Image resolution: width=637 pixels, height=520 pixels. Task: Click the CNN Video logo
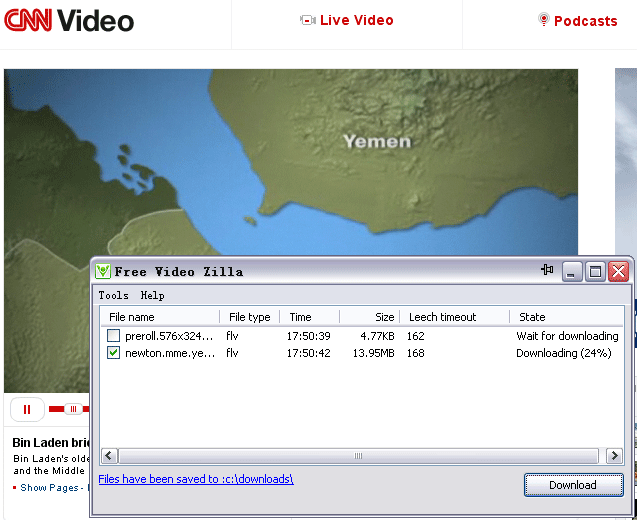point(69,20)
